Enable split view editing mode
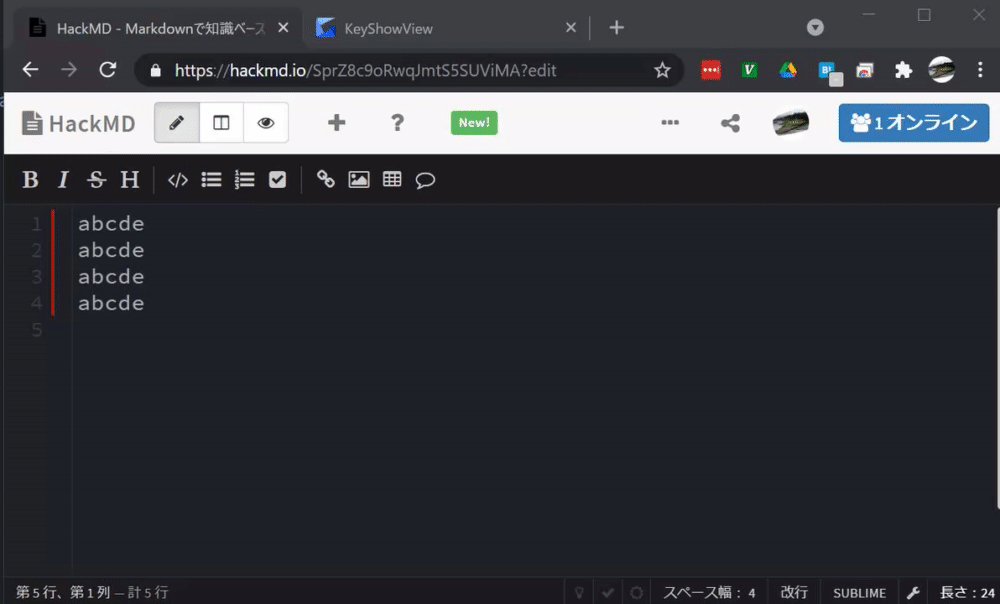This screenshot has height=604, width=1000. click(221, 122)
